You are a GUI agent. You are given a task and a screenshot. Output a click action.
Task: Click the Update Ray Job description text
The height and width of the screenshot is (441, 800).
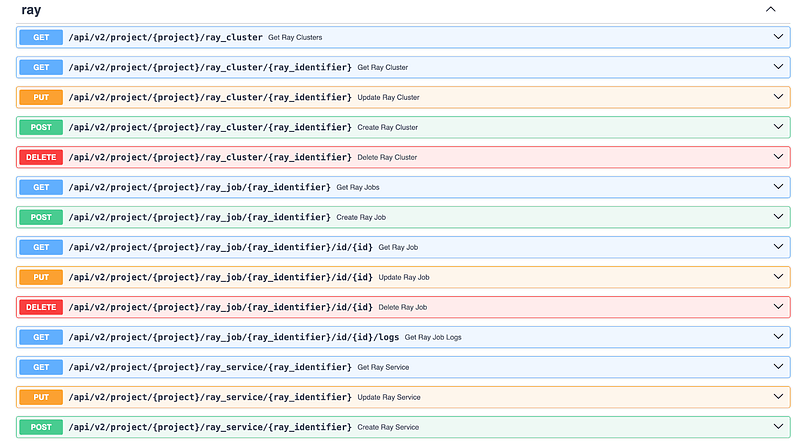[x=404, y=277]
